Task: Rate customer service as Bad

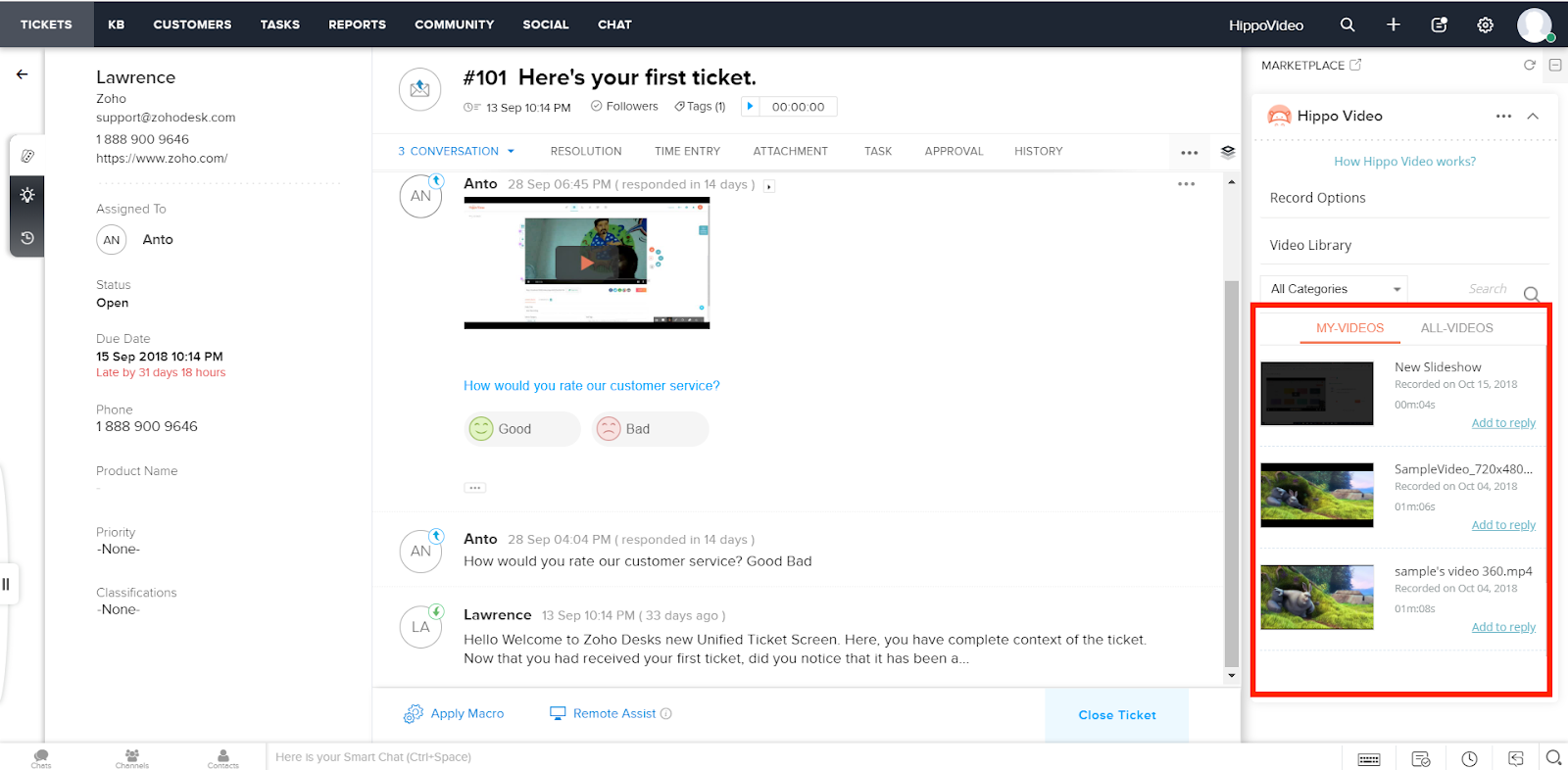Action: click(650, 429)
